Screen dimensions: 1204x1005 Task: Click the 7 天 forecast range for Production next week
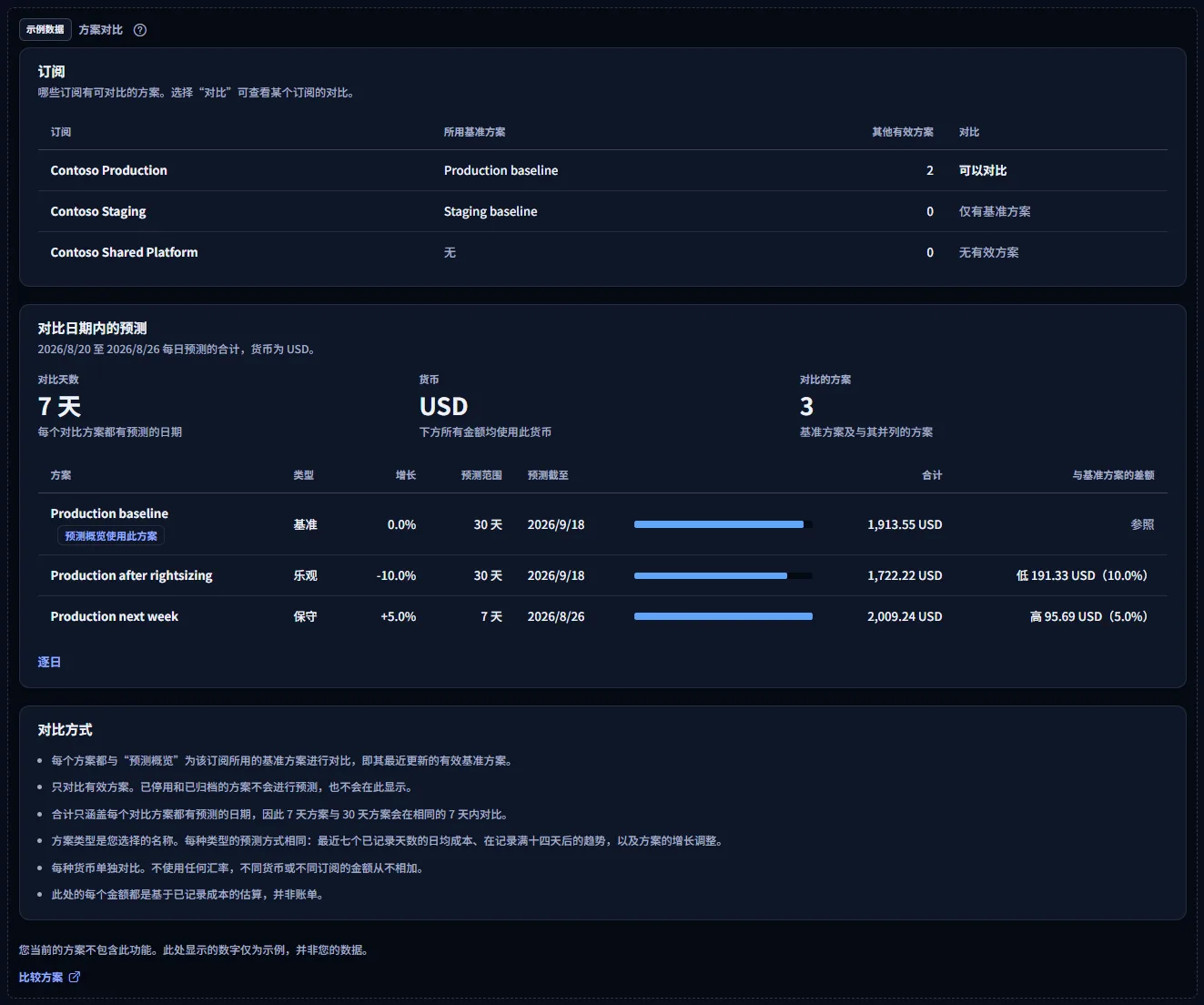tap(491, 616)
